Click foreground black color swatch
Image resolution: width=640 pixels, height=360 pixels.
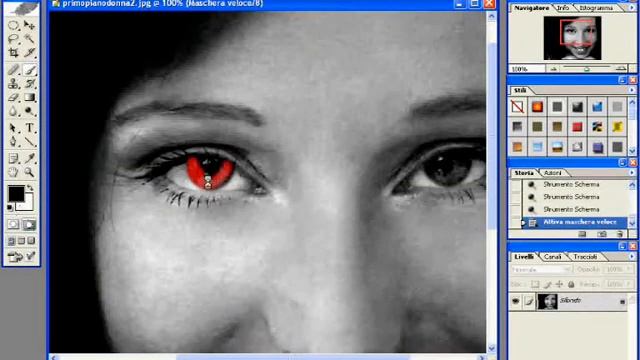pyautogui.click(x=16, y=193)
